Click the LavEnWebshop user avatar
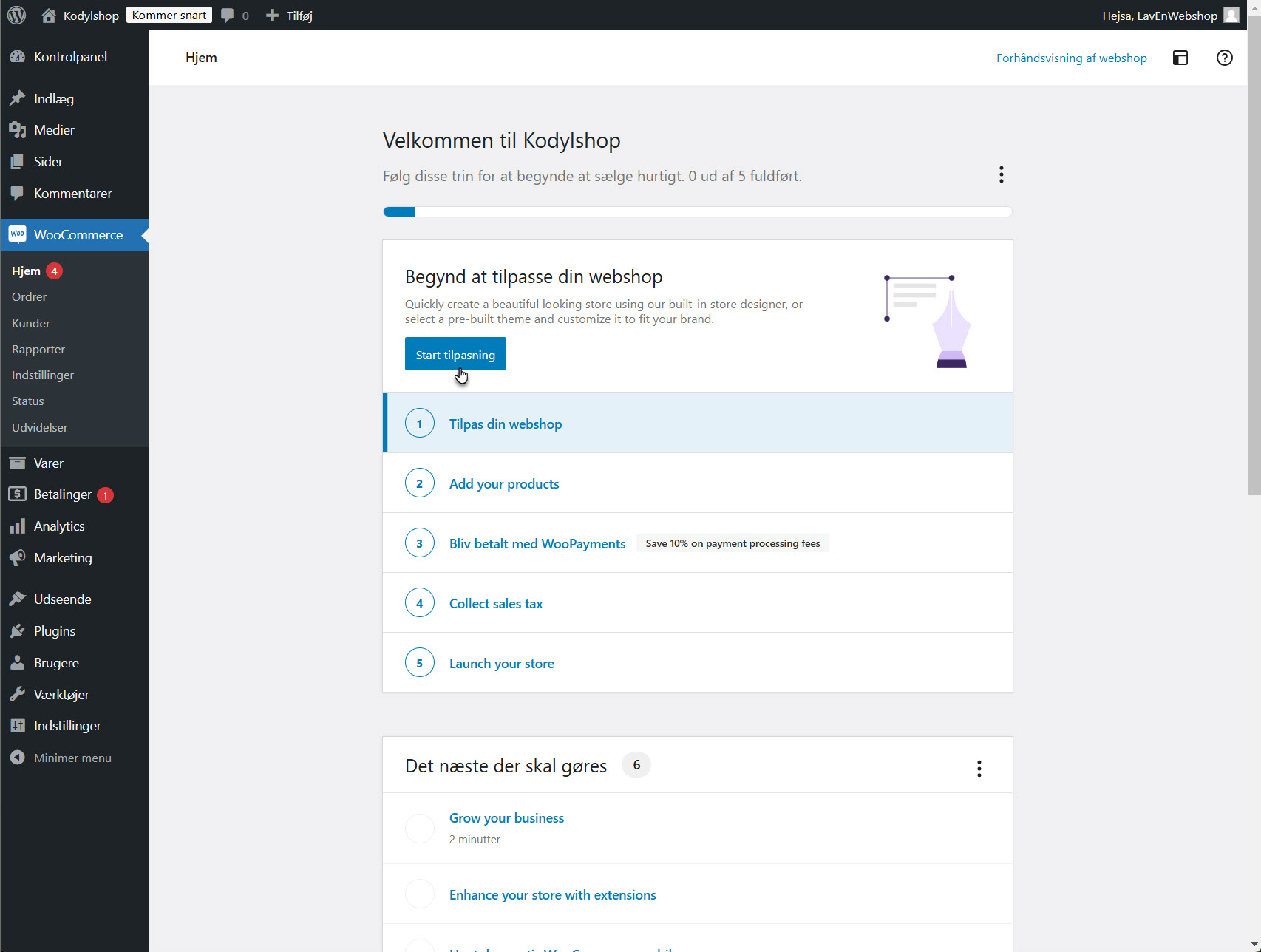Image resolution: width=1261 pixels, height=952 pixels. (1231, 16)
